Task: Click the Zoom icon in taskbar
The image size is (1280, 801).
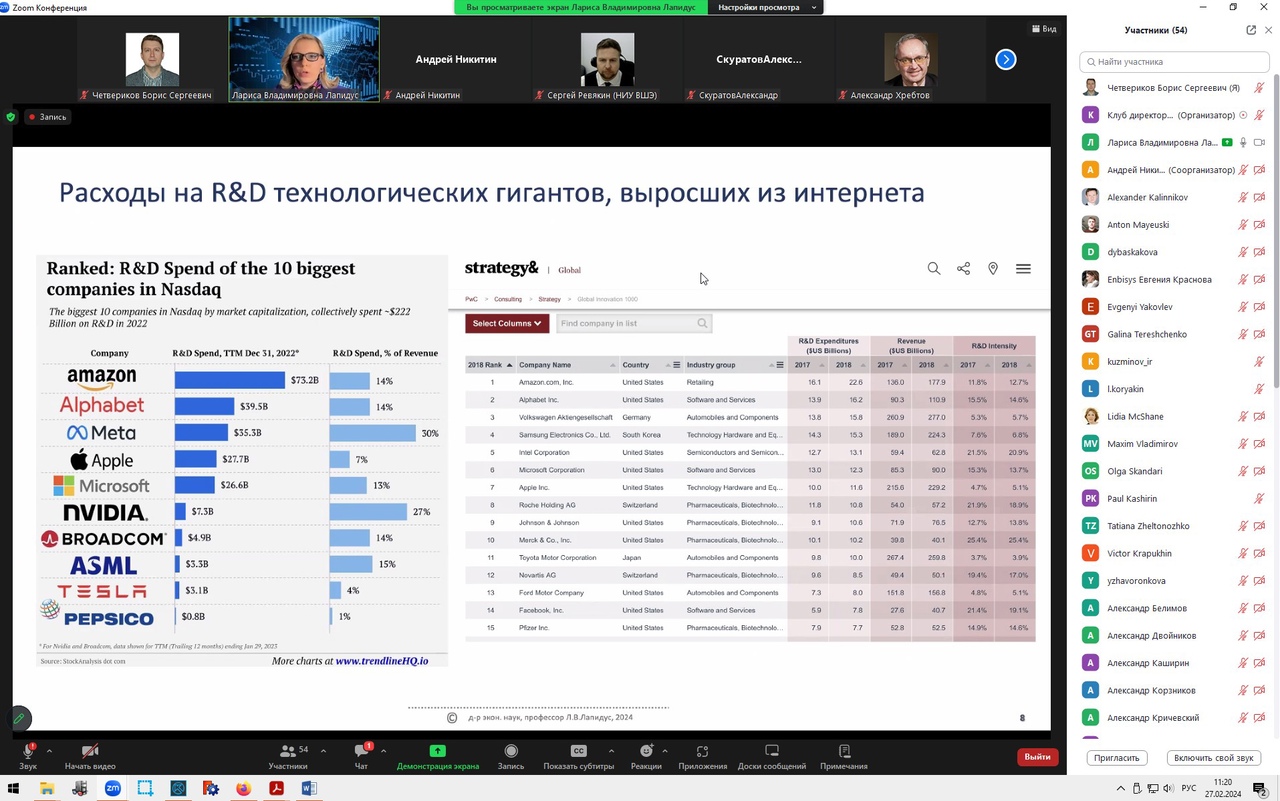Action: [113, 788]
